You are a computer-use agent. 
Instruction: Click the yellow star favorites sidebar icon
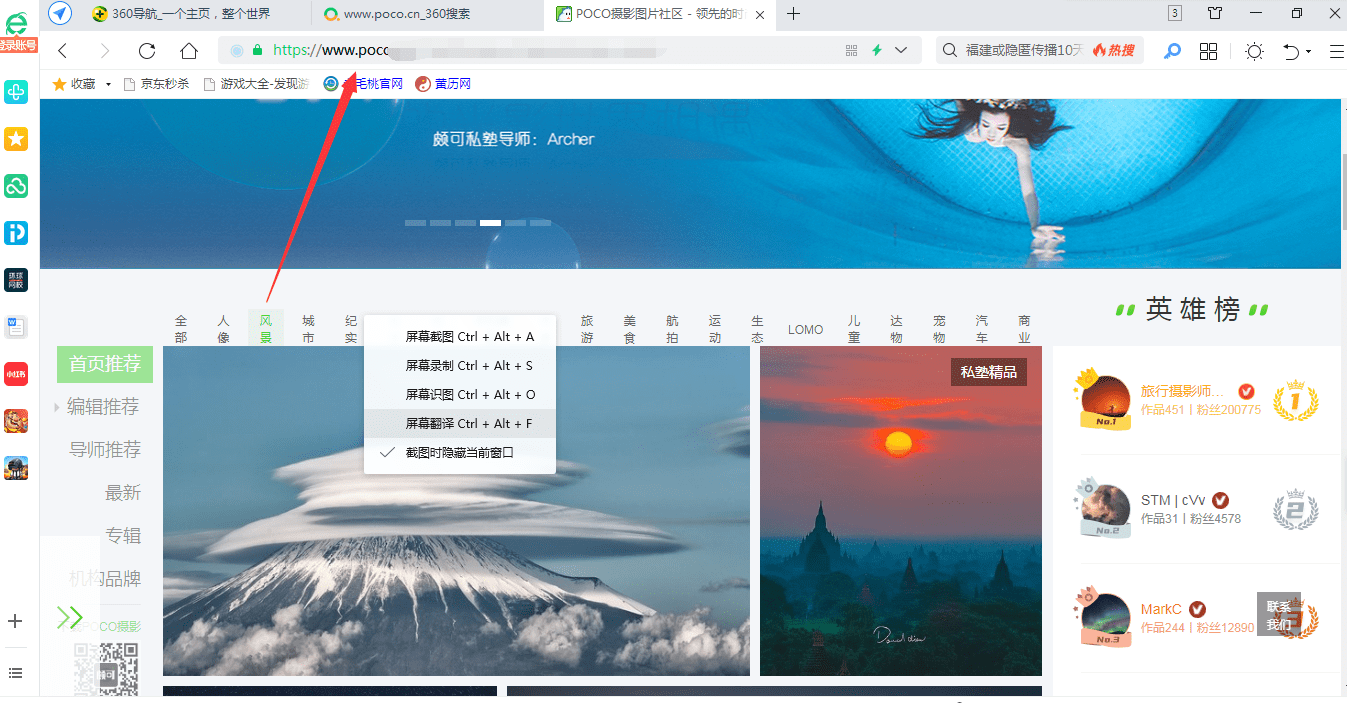[x=16, y=139]
